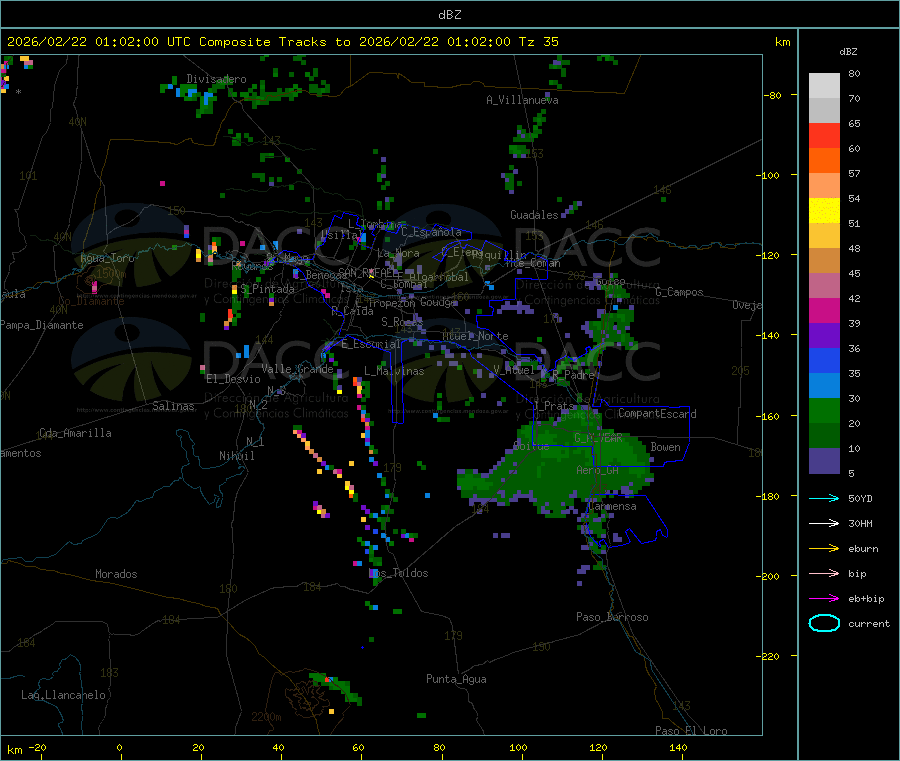Click the 'Divisadero' map label
This screenshot has width=900, height=761.
[x=216, y=79]
